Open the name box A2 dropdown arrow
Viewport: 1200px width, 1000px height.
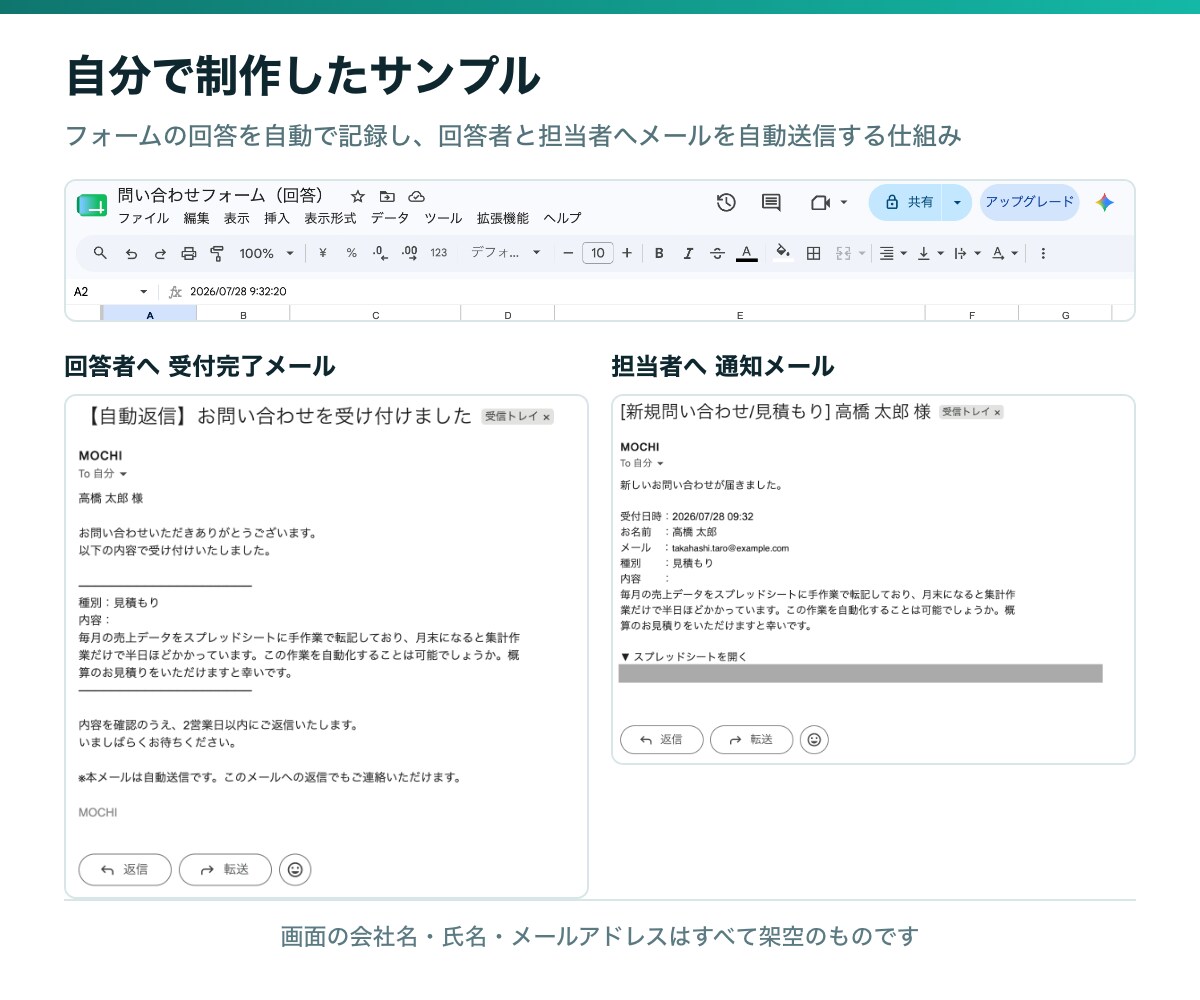[x=144, y=292]
